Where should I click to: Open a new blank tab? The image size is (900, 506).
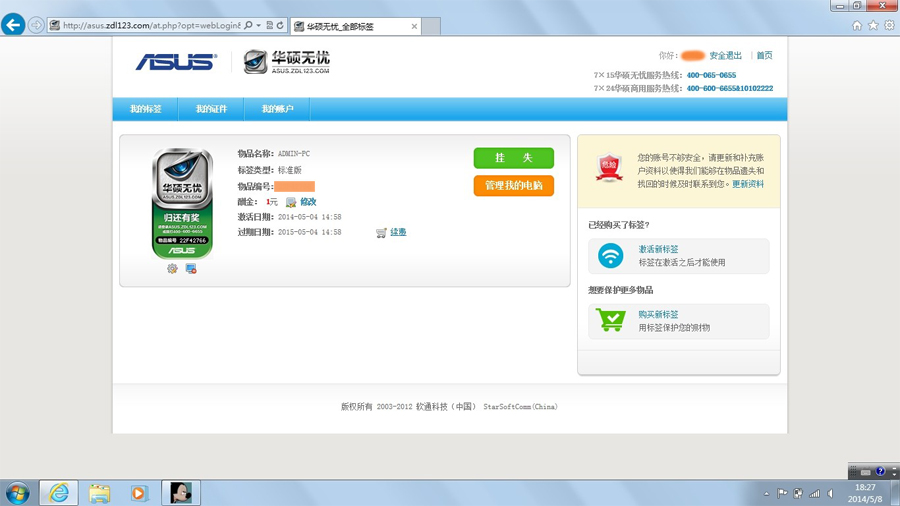pyautogui.click(x=431, y=26)
